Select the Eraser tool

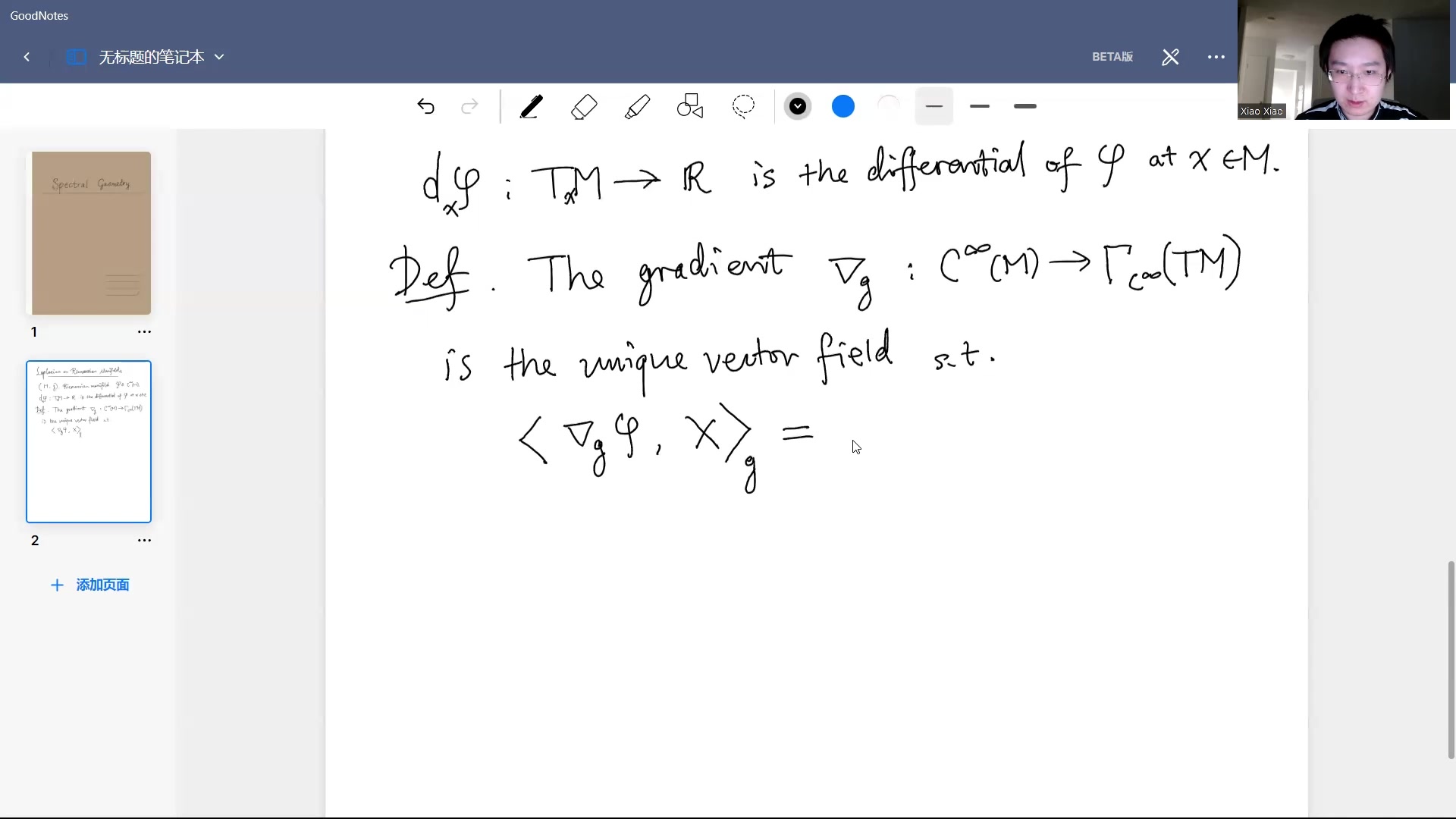[585, 107]
